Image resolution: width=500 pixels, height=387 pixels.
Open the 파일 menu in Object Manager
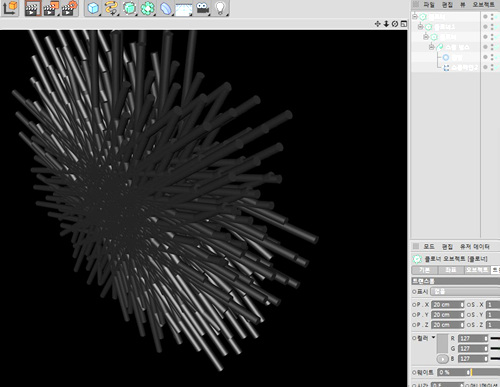429,4
